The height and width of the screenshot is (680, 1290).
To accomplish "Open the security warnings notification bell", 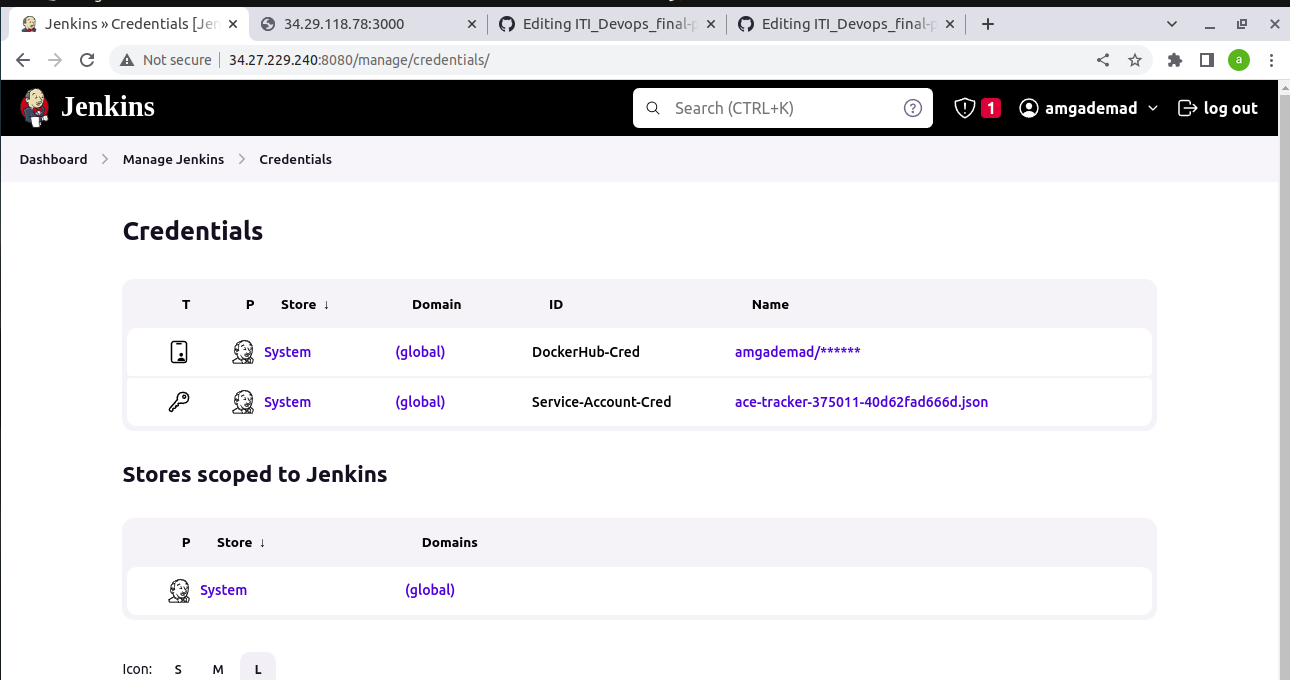I will tap(964, 107).
